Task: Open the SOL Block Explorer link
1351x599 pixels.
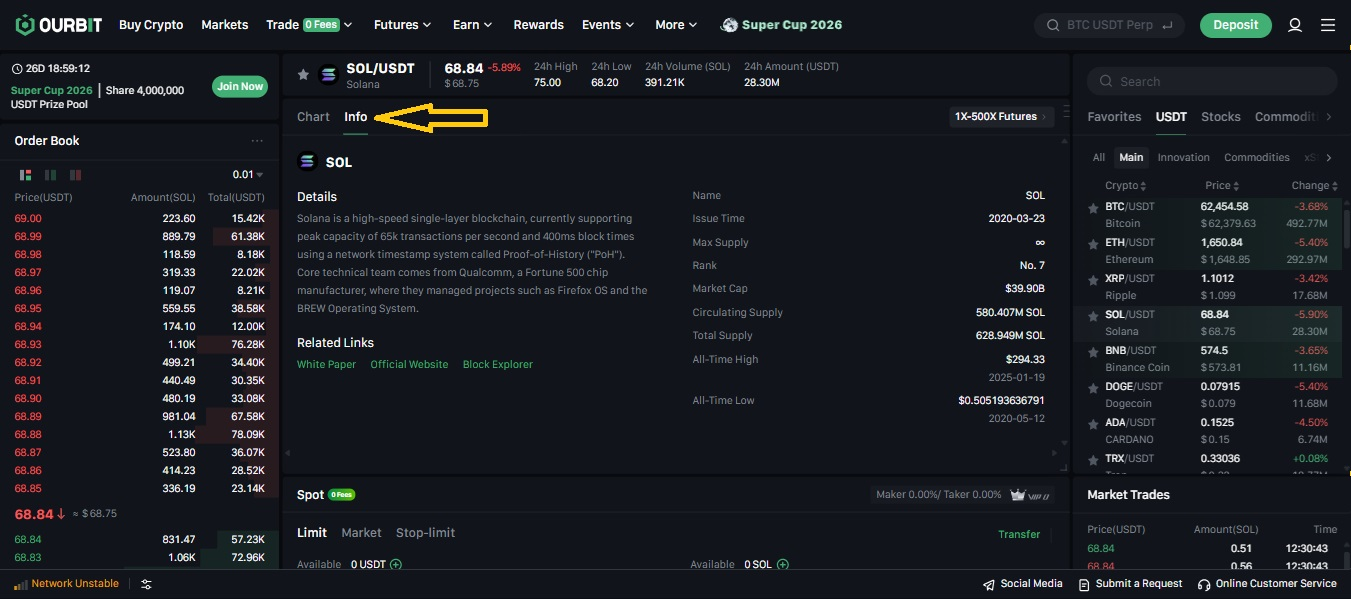Action: [x=498, y=365]
